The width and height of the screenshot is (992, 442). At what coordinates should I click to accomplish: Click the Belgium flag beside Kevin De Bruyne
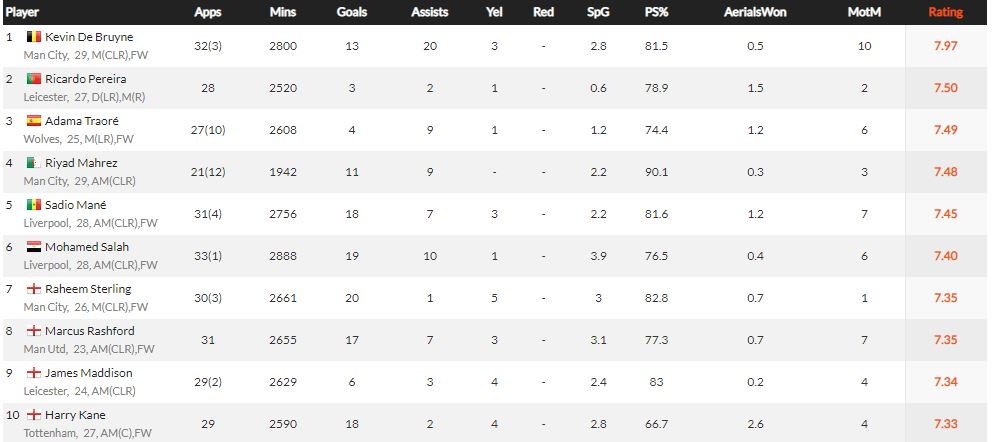pyautogui.click(x=32, y=37)
